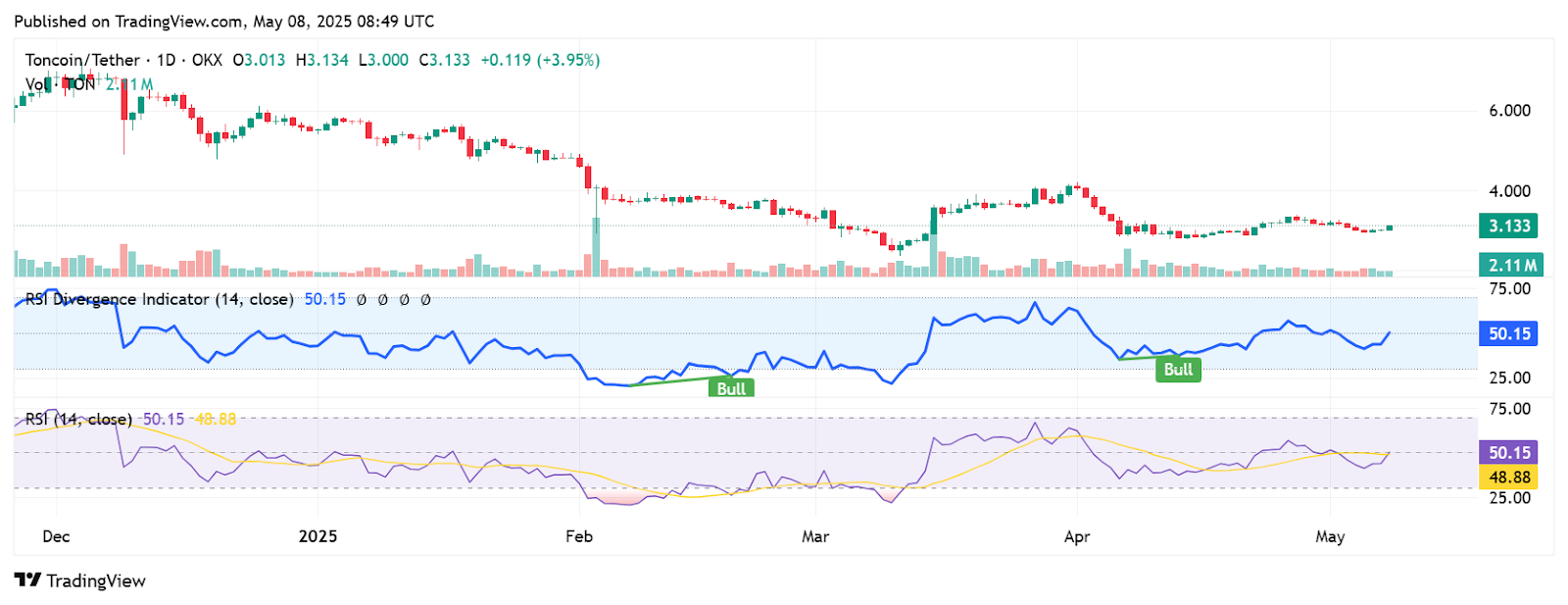The height and width of the screenshot is (605, 1568).
Task: Click the TradingView logo icon
Action: point(27,580)
